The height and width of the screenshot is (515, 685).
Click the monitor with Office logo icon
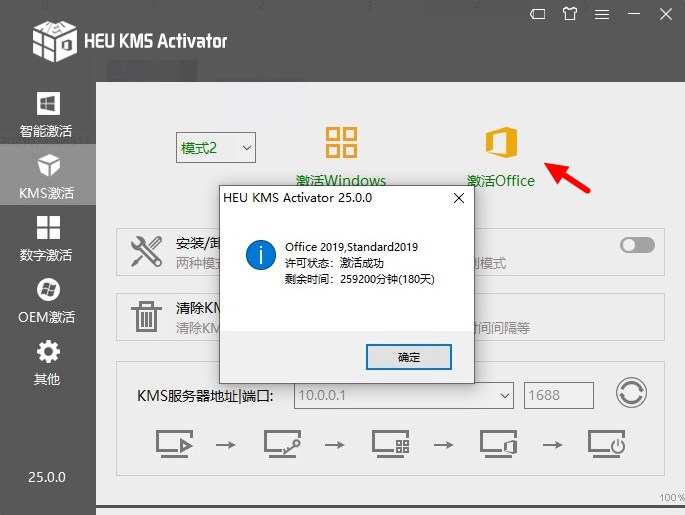498,444
